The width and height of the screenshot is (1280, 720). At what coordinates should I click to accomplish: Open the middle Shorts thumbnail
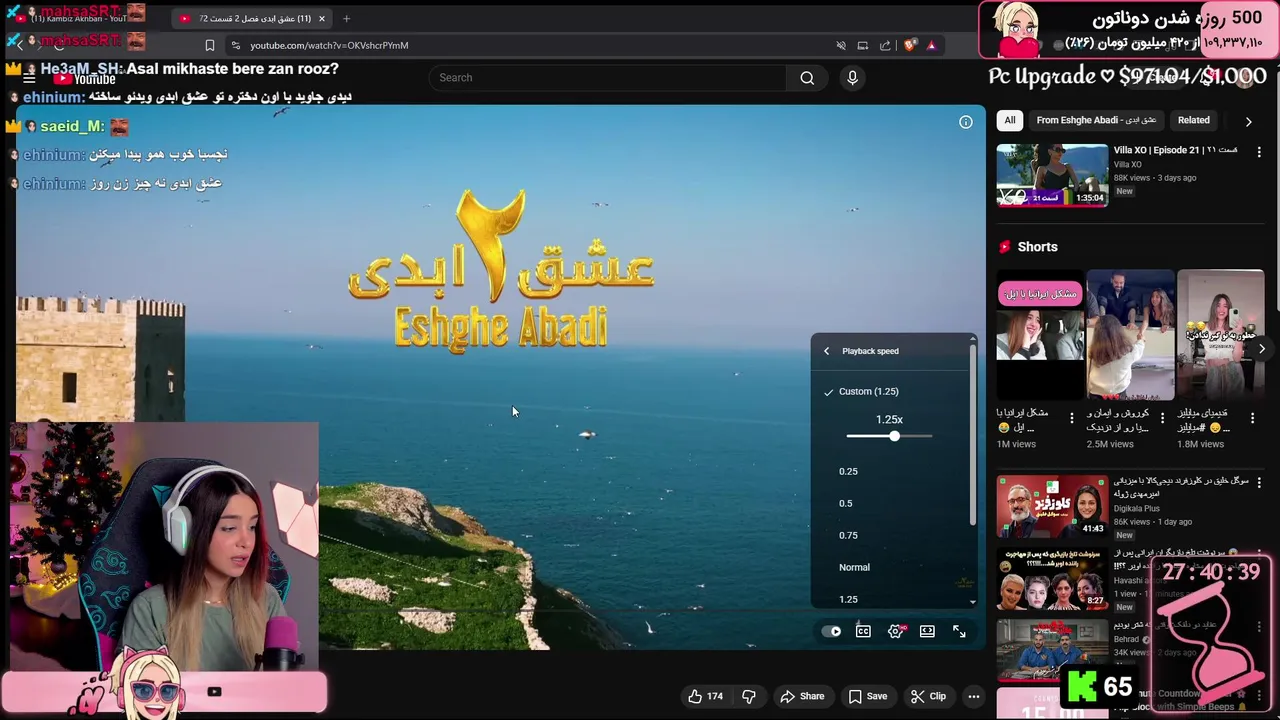tap(1130, 335)
